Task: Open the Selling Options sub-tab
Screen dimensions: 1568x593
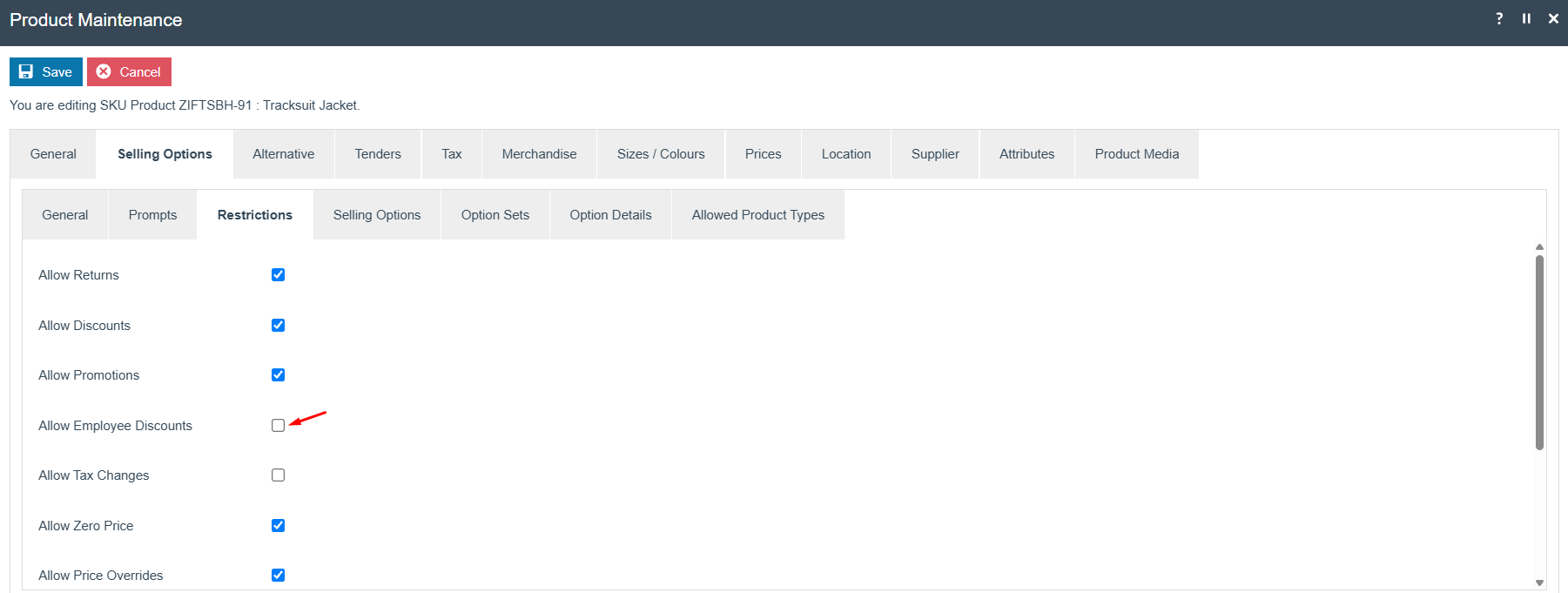Action: pos(377,215)
